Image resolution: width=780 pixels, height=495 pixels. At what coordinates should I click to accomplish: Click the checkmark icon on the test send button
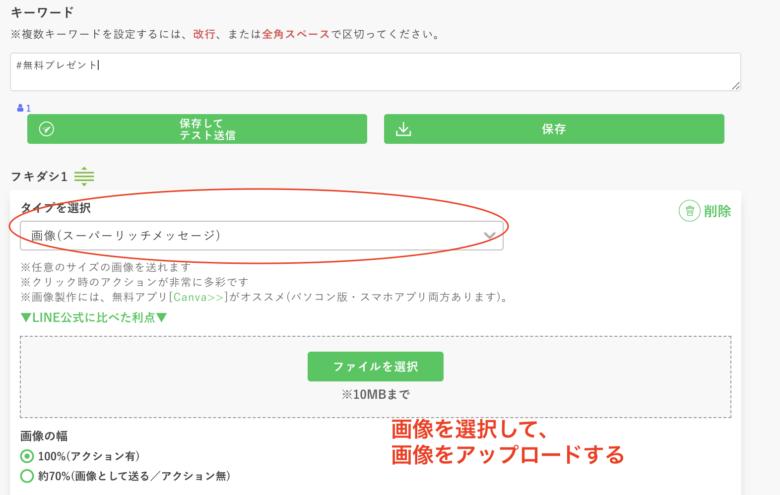(46, 129)
